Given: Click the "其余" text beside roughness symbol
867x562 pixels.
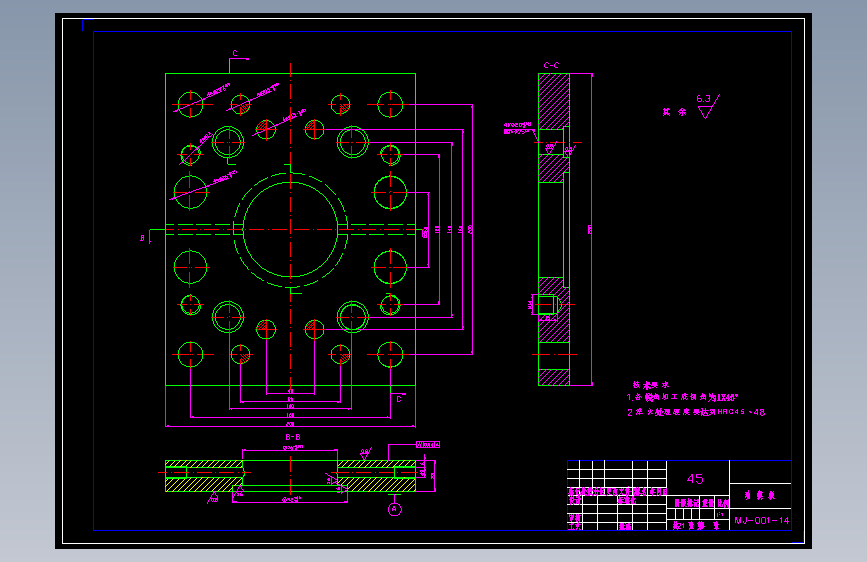Looking at the screenshot, I should tap(675, 112).
